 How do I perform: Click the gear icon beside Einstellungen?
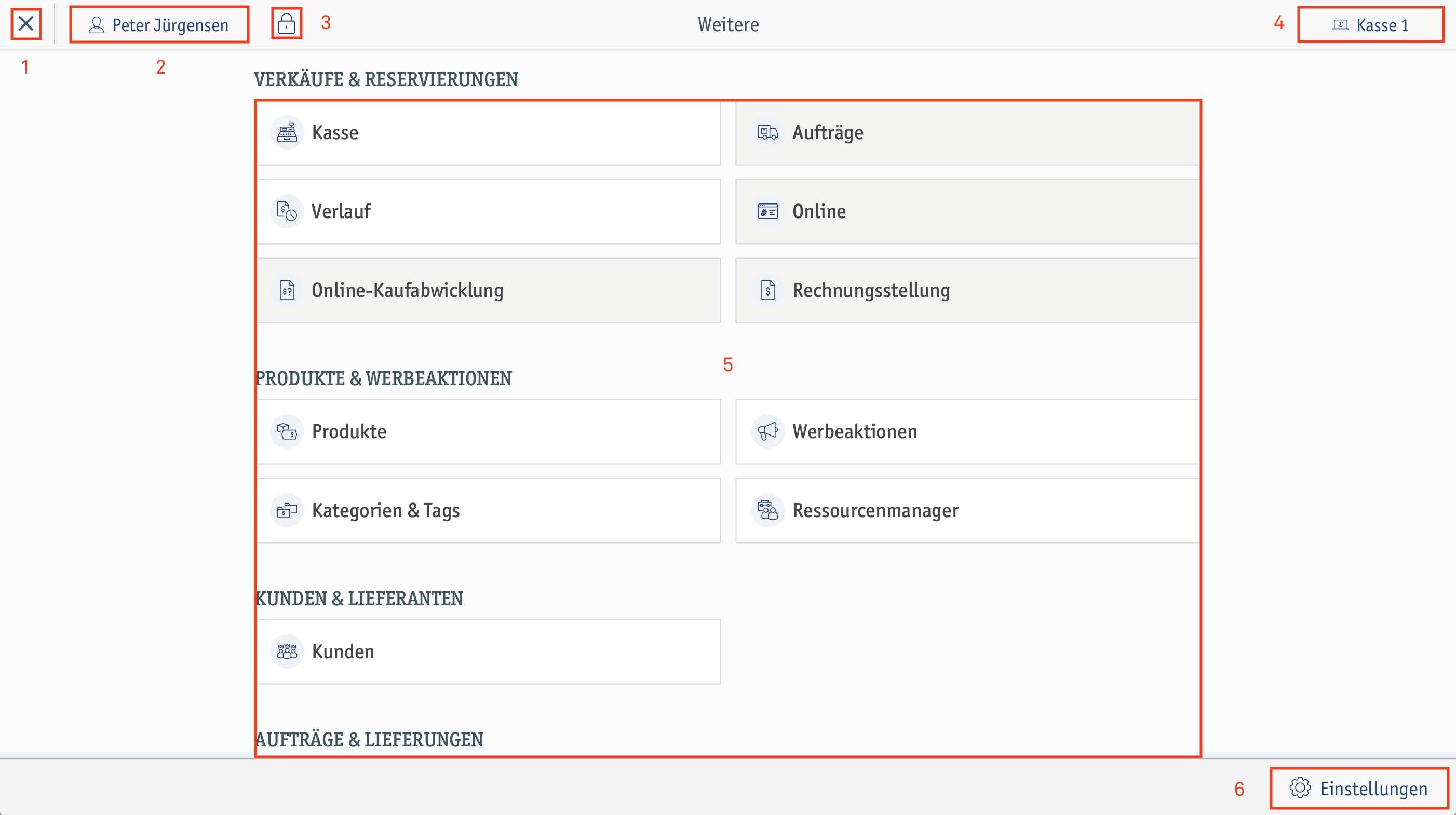(1300, 788)
